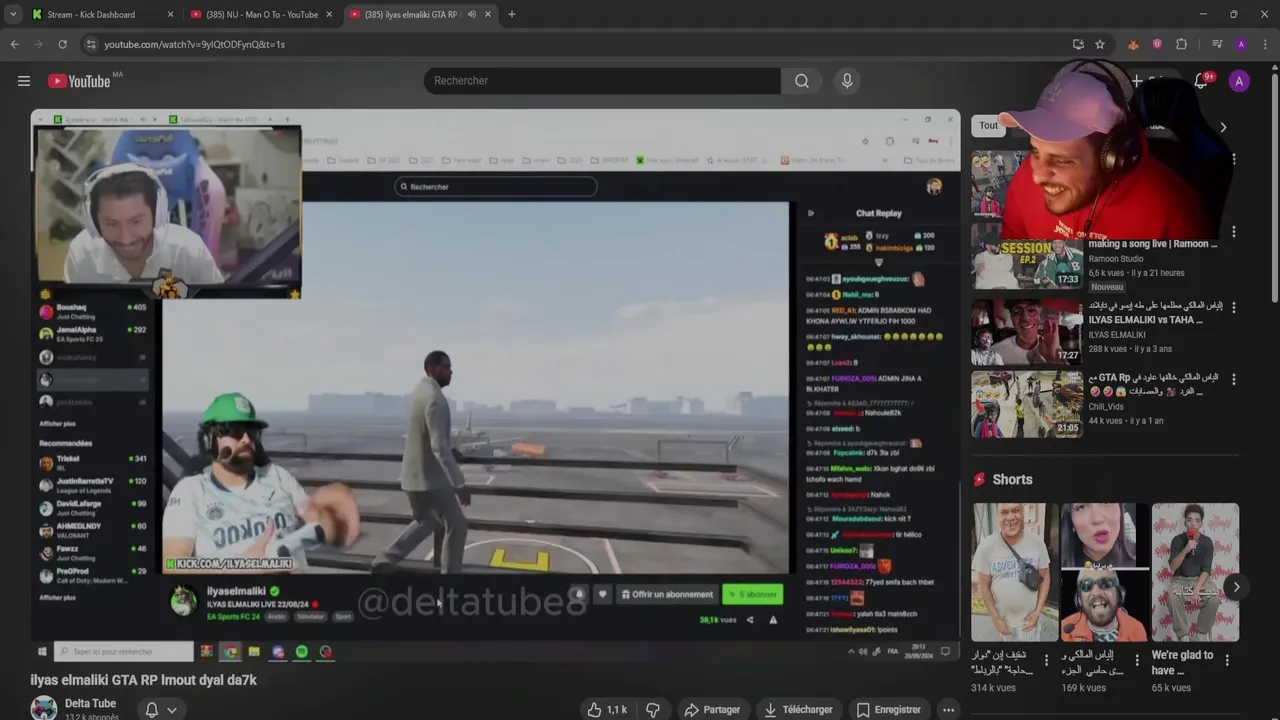The image size is (1280, 720).
Task: Start voice search with microphone icon
Action: [847, 81]
